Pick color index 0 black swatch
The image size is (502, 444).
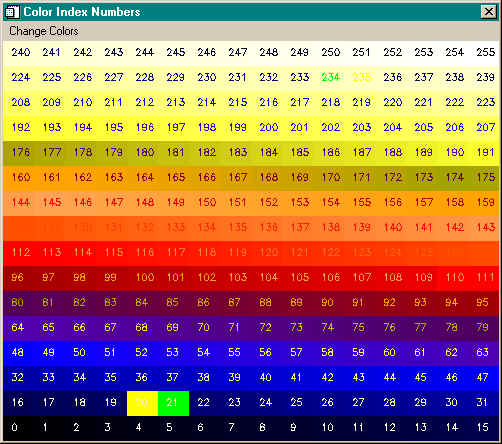[19, 428]
